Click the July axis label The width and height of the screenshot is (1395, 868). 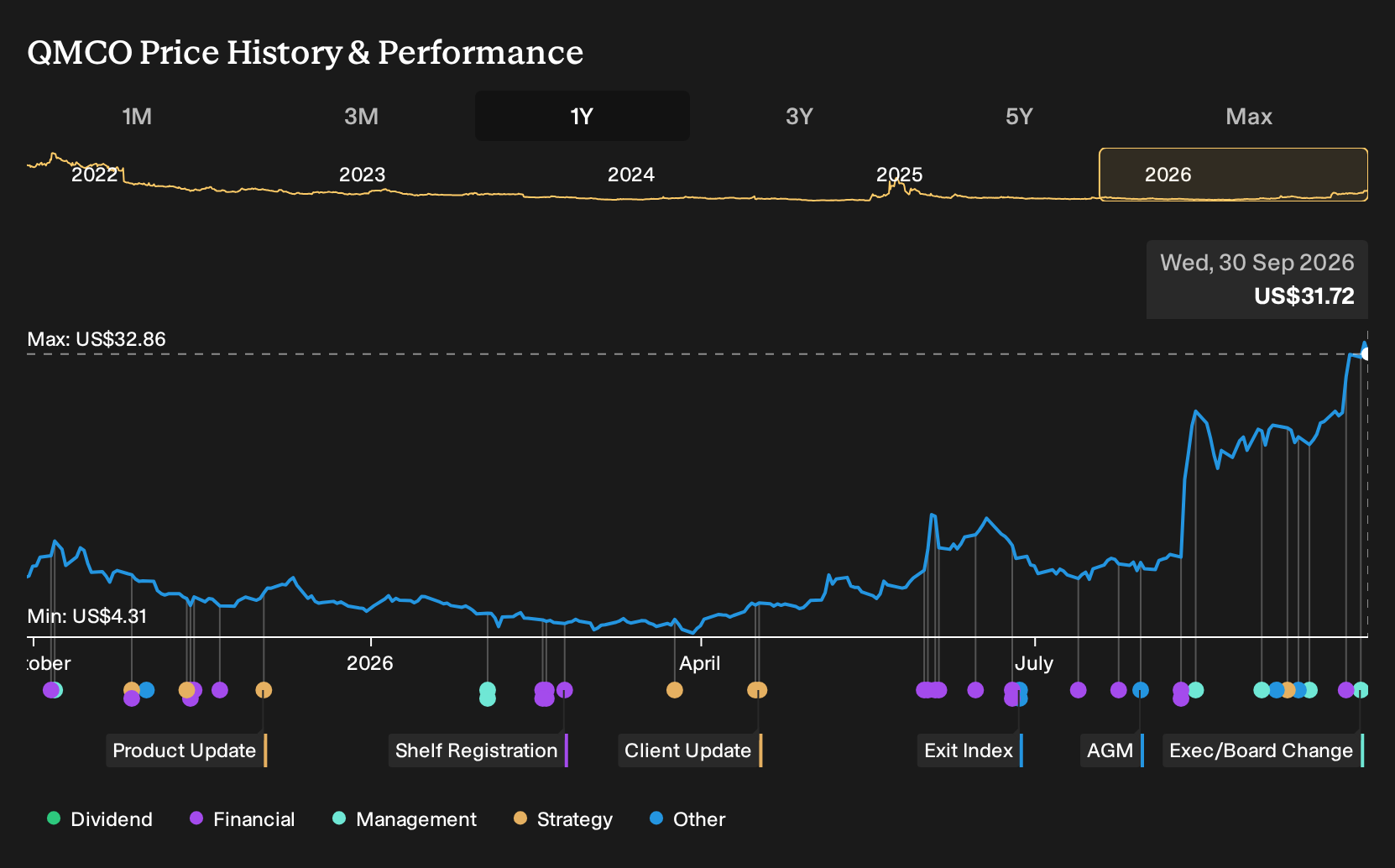(x=1034, y=663)
